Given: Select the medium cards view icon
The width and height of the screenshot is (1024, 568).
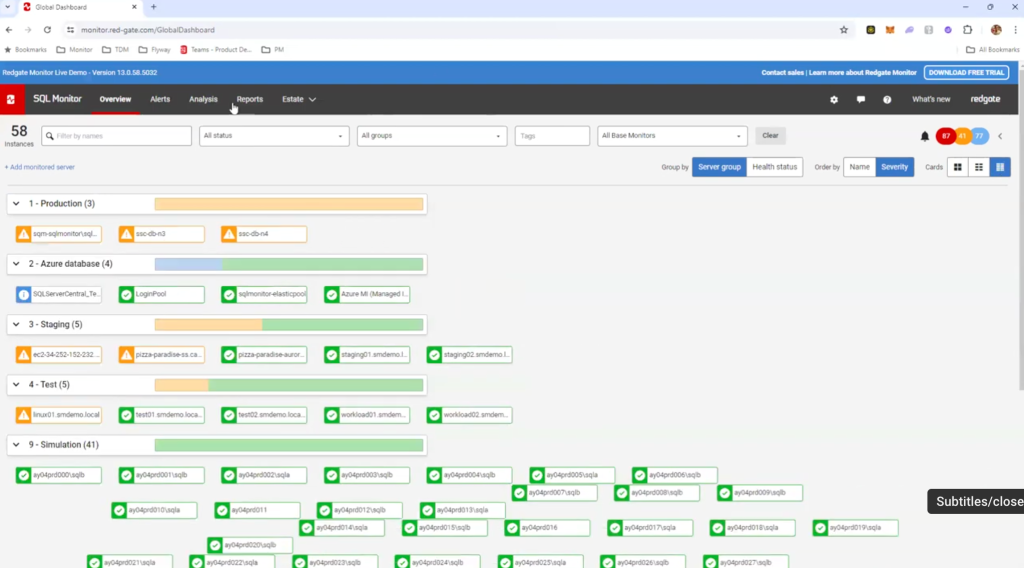Looking at the screenshot, I should [x=979, y=167].
